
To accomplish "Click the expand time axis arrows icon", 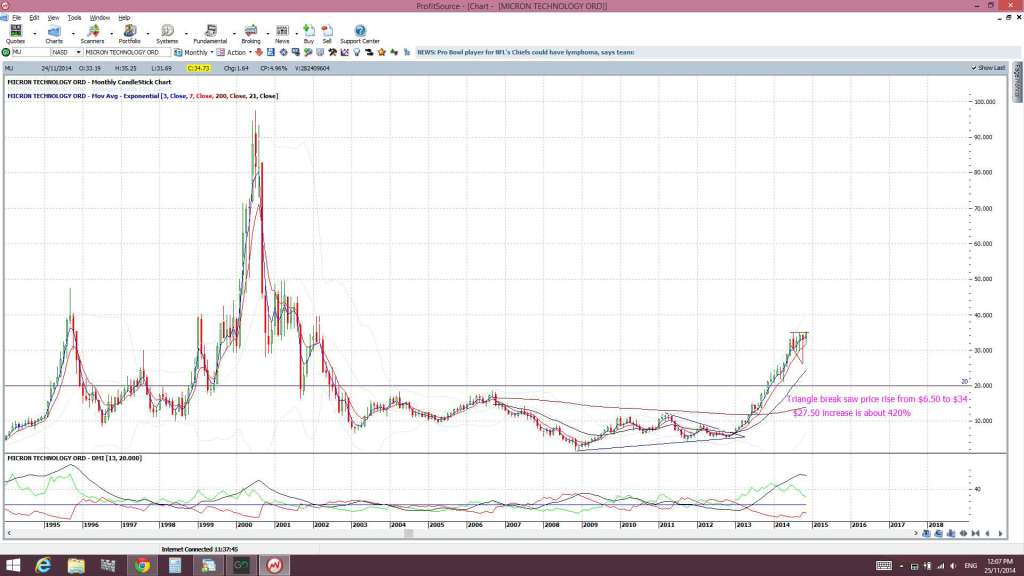I will 963,534.
